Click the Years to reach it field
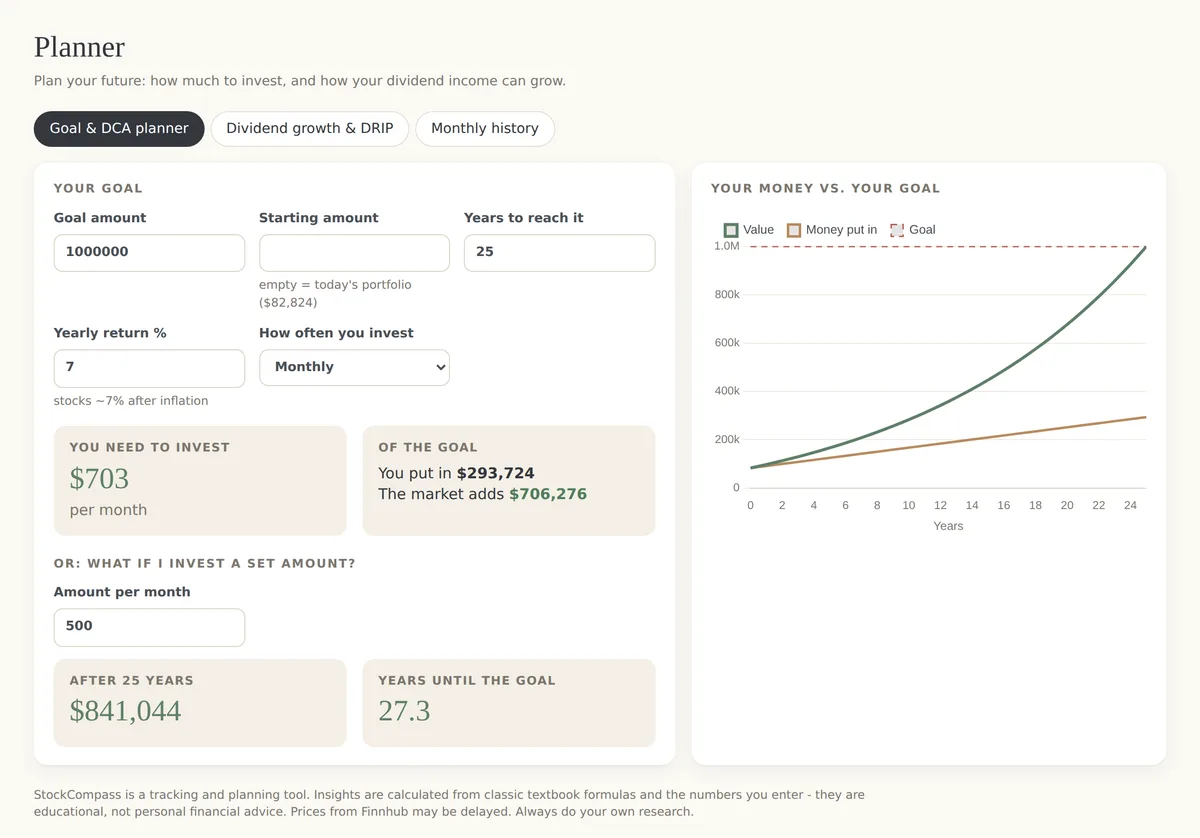Screen dimensions: 1200x838 (x=559, y=253)
